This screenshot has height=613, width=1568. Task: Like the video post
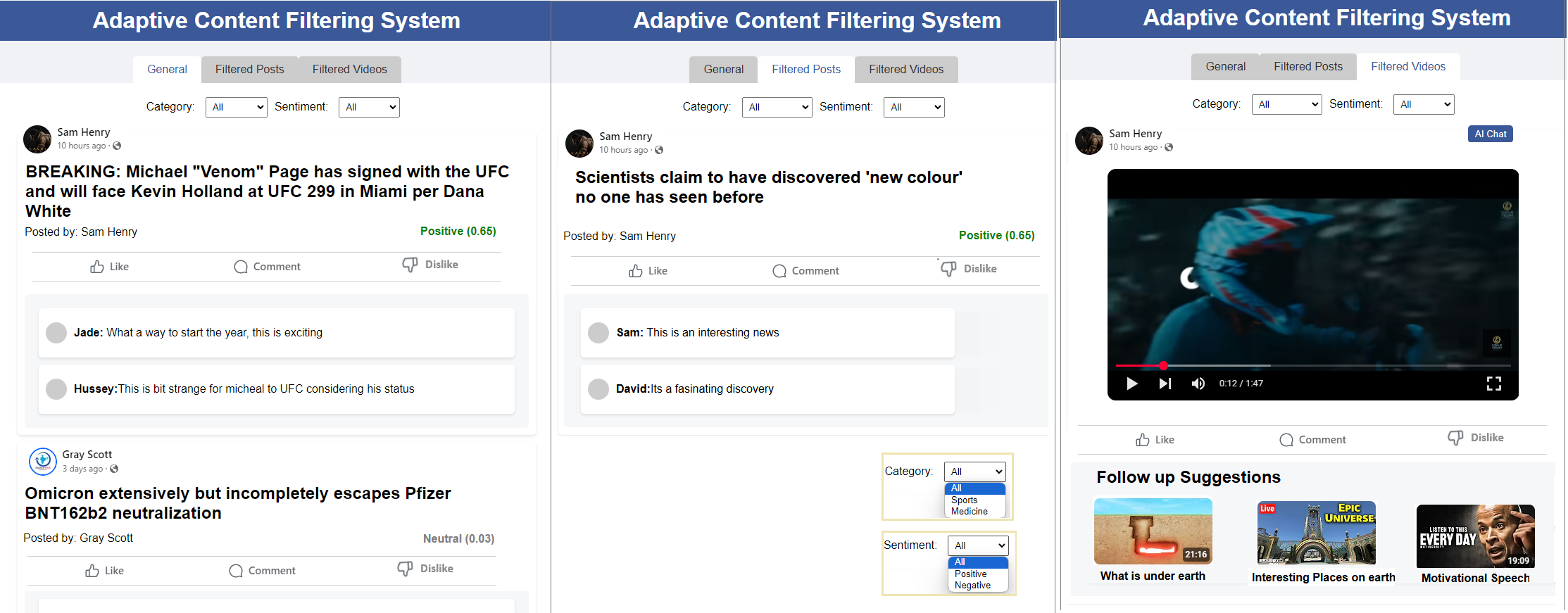tap(1155, 440)
